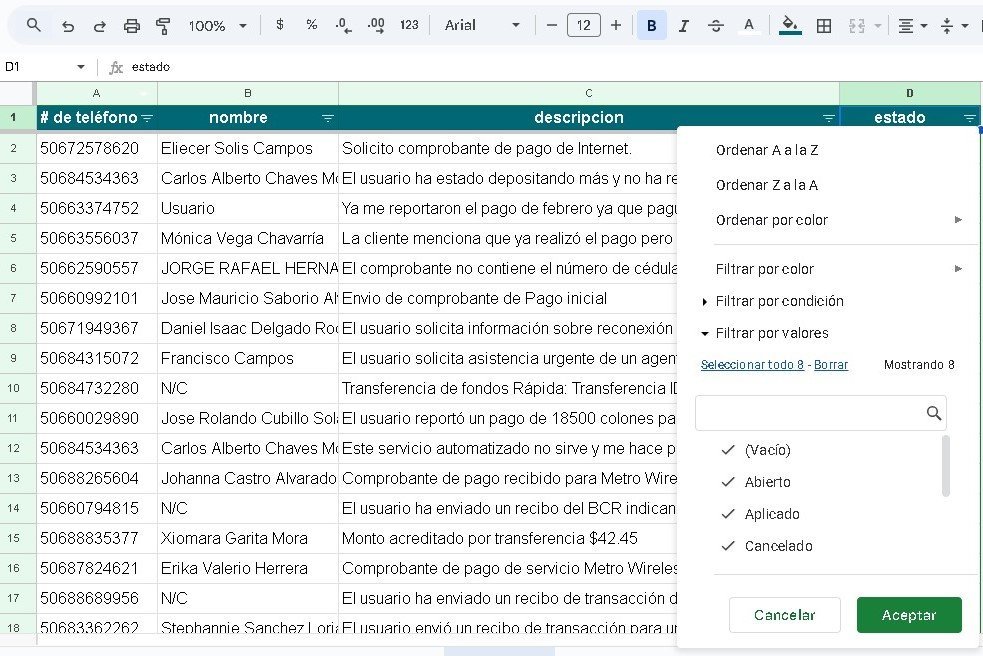
Task: Toggle bold formatting
Action: (652, 26)
